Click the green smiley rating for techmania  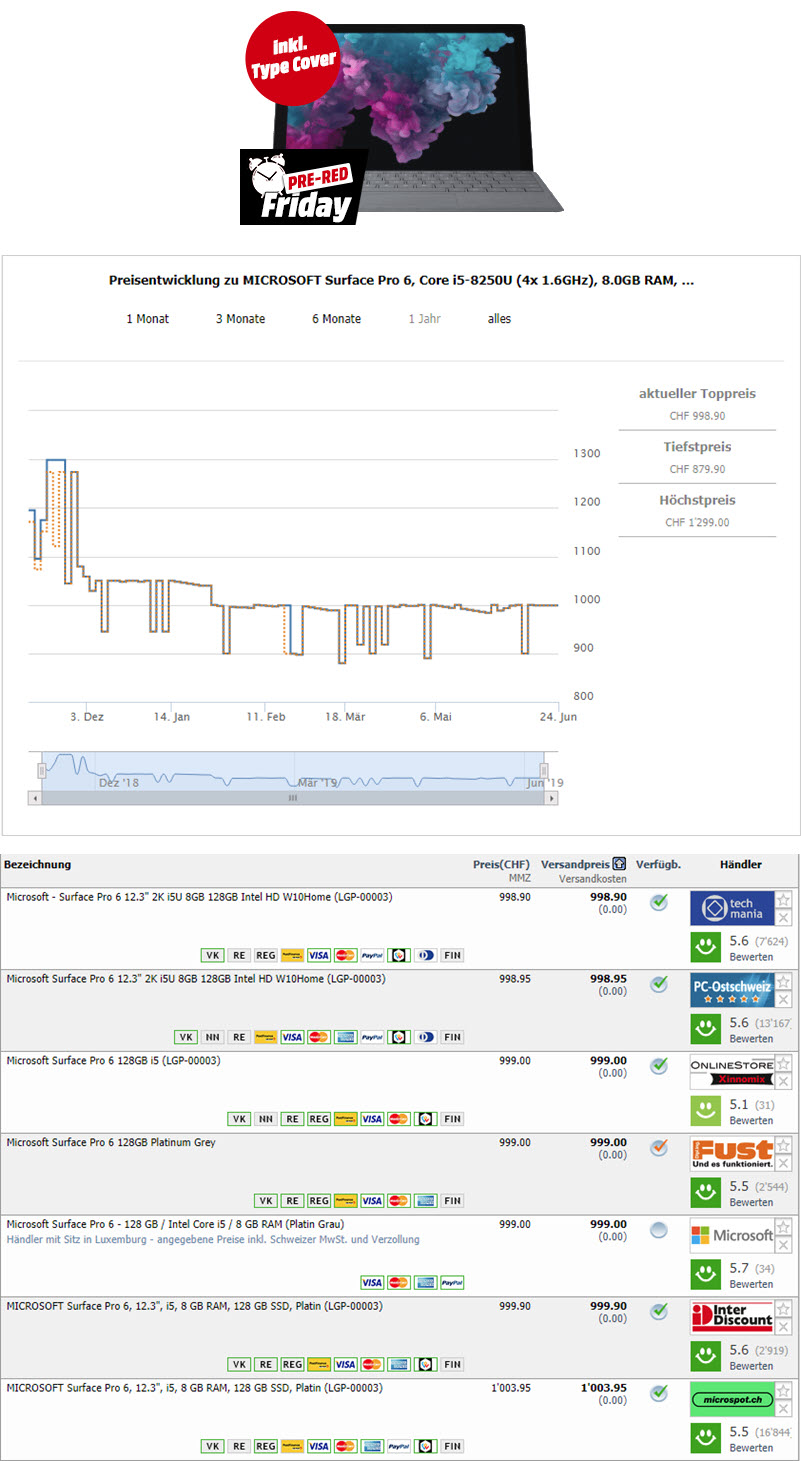tap(707, 946)
